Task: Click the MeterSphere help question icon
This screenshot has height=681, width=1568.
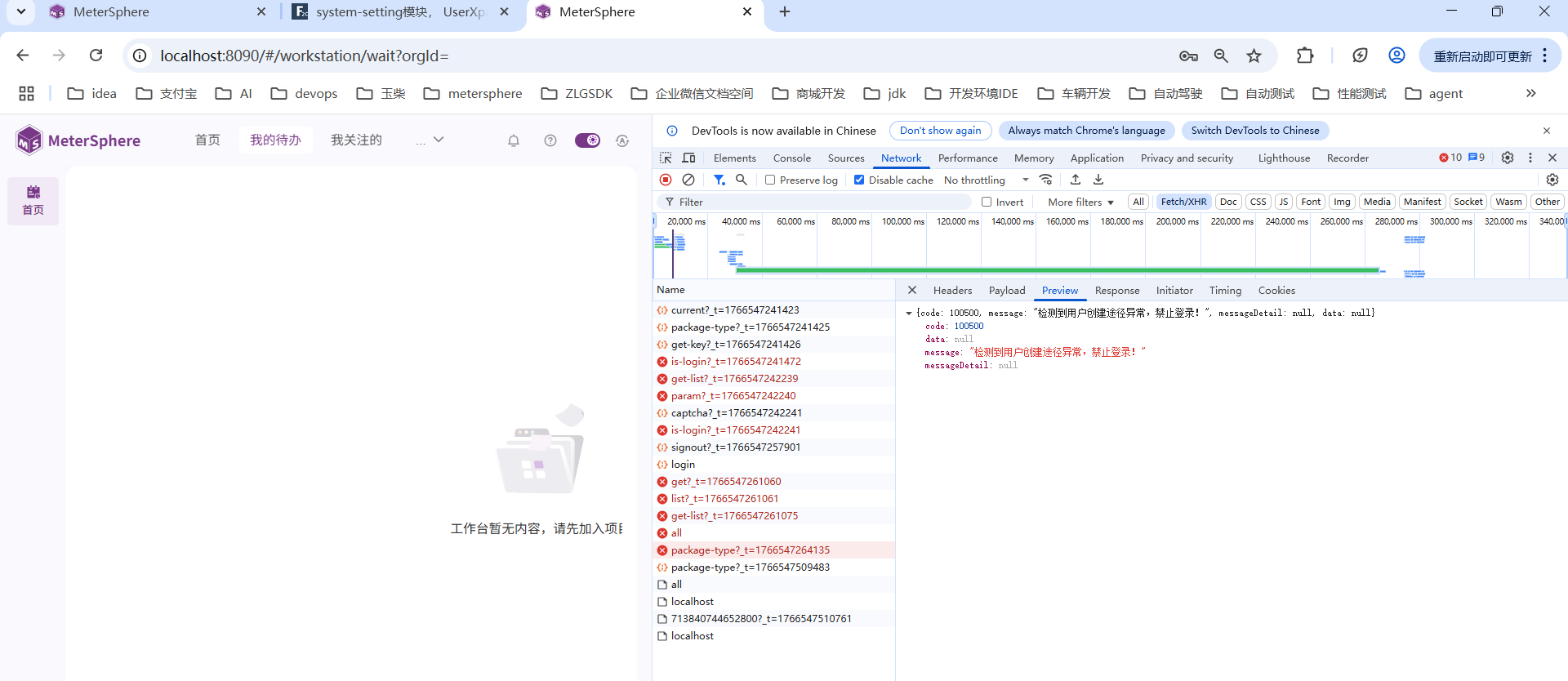Action: point(550,140)
